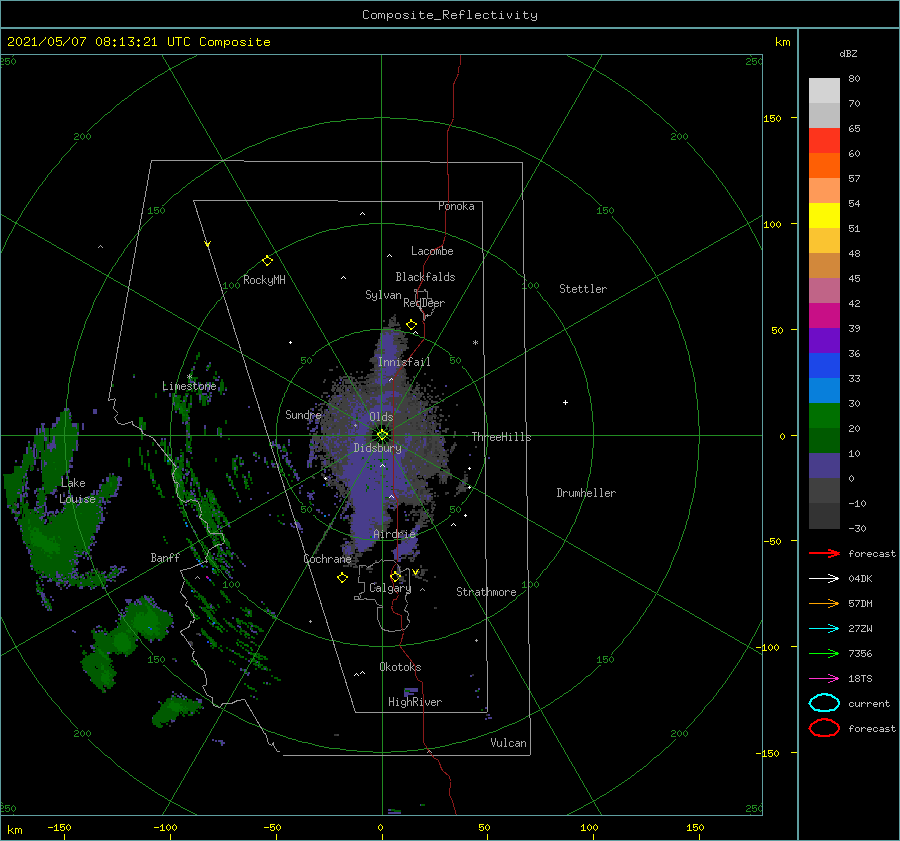Click the purple 39 dBZ legend swatch
This screenshot has width=900, height=841.
(x=824, y=341)
